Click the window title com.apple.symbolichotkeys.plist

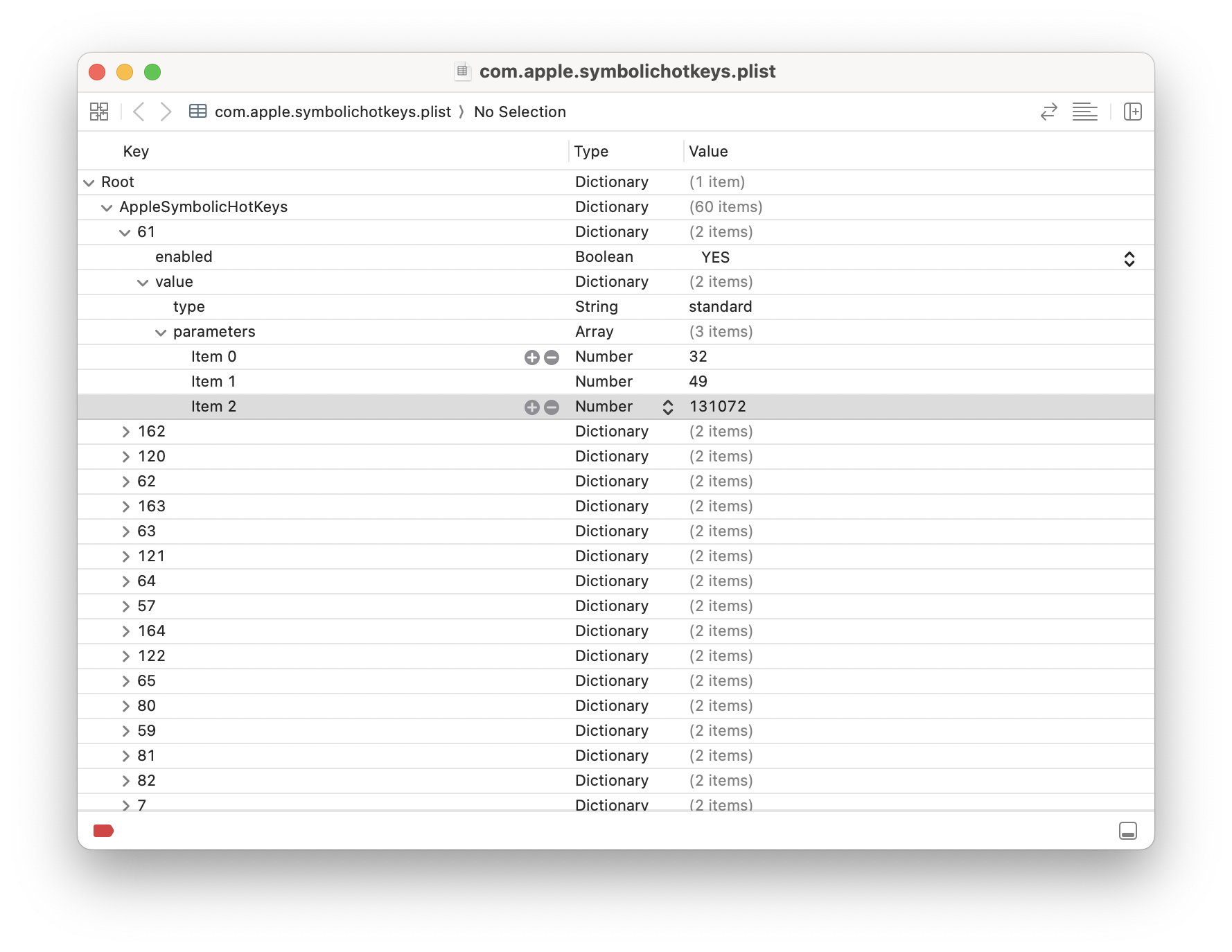click(627, 71)
